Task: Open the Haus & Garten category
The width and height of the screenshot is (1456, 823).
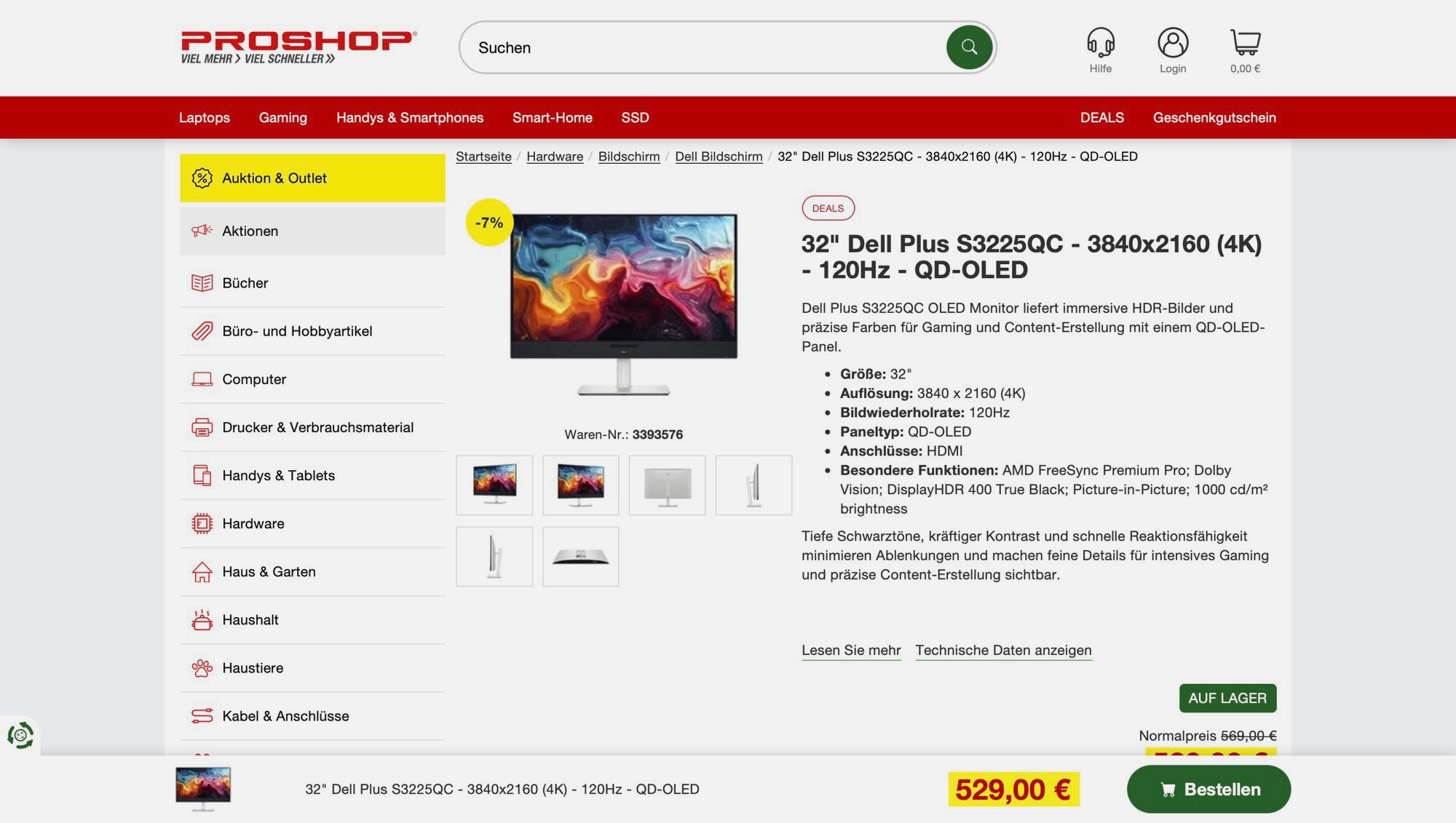Action: tap(312, 571)
